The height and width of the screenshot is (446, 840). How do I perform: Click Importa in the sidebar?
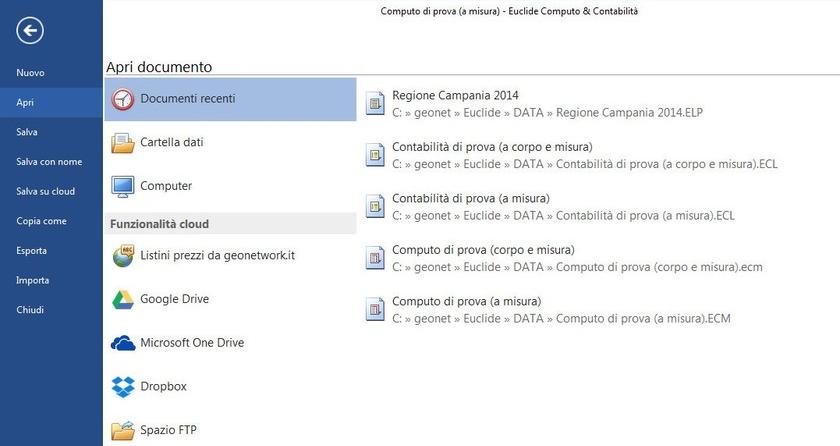pos(32,280)
